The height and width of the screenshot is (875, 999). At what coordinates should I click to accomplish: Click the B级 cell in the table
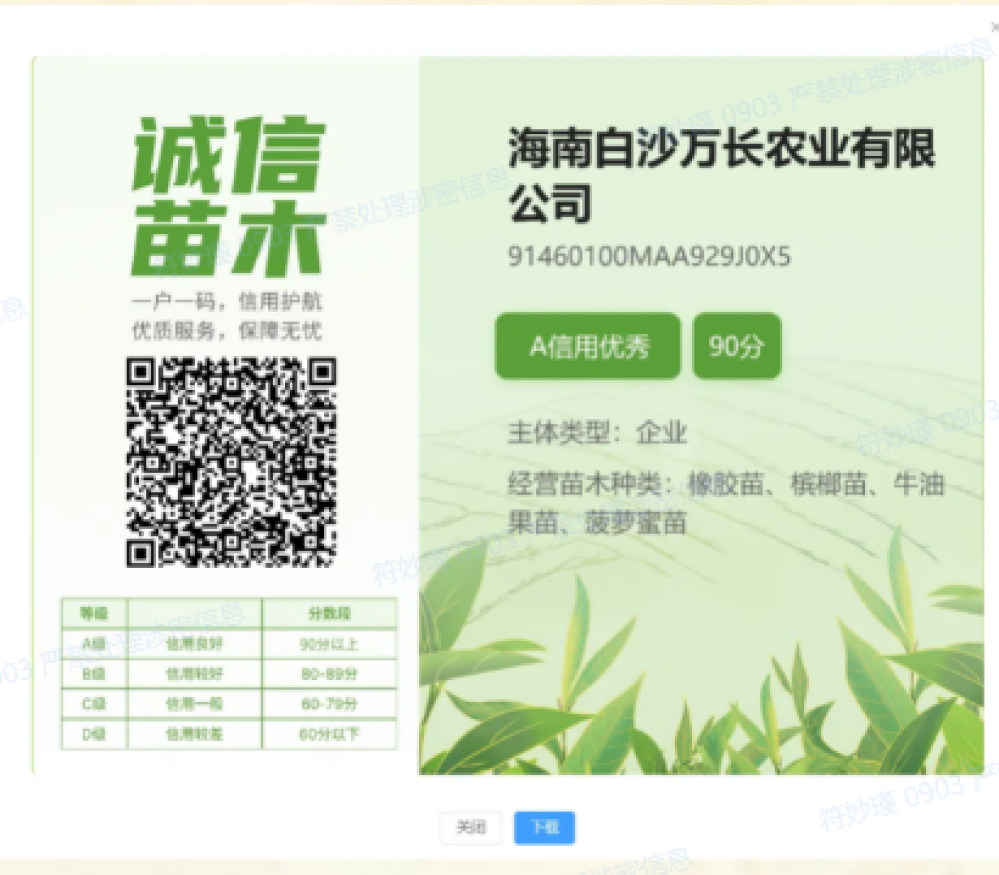click(94, 674)
